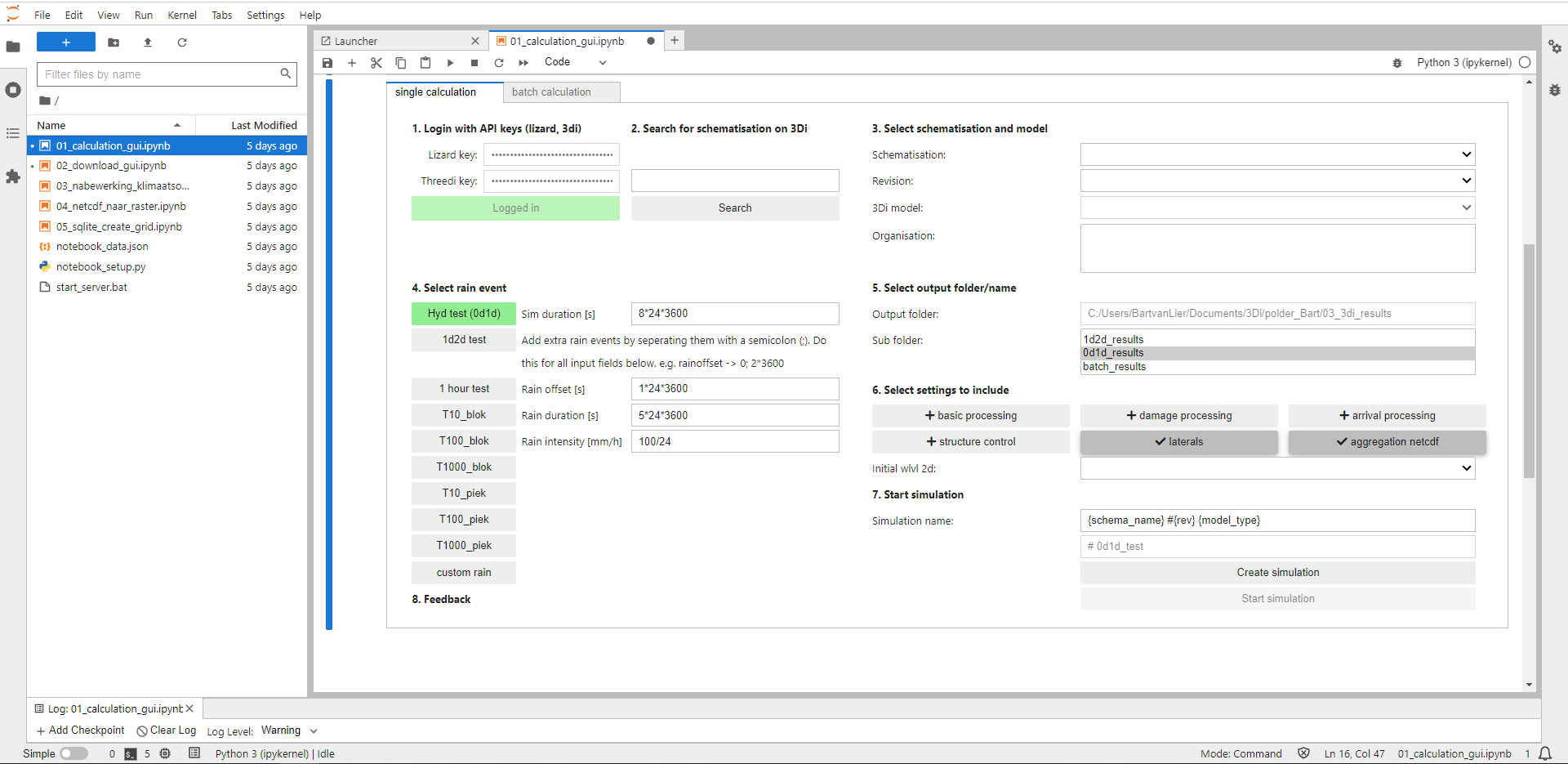The image size is (1568, 764).
Task: Toggle the aggregation netcdf setting
Action: pyautogui.click(x=1387, y=442)
